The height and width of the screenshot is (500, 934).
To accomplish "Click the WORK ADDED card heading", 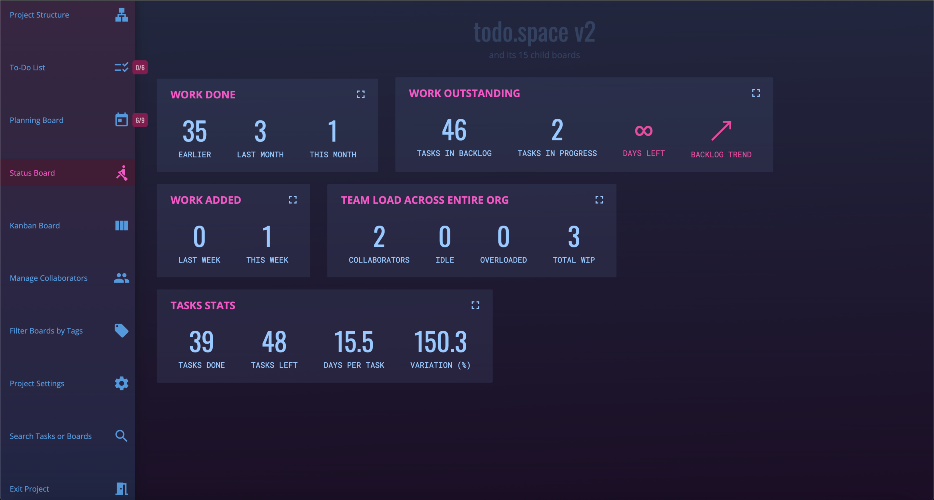I will (x=206, y=200).
